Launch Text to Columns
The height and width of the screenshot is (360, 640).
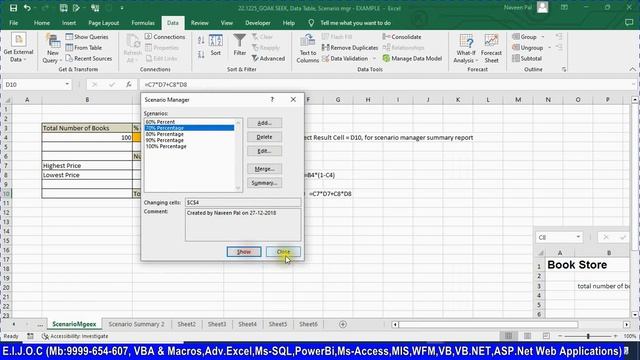[x=307, y=48]
